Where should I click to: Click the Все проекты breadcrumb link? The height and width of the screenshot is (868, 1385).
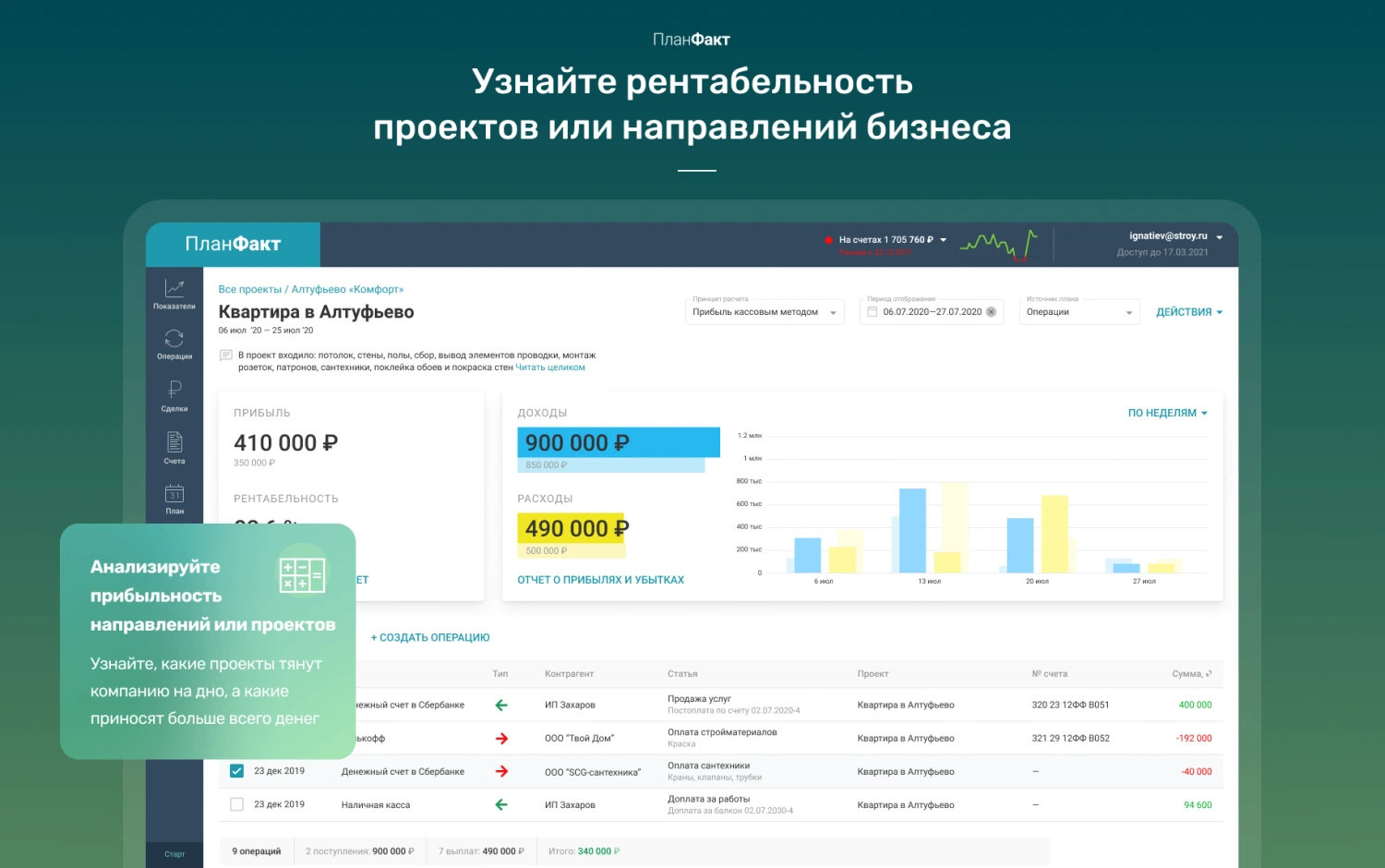[249, 290]
